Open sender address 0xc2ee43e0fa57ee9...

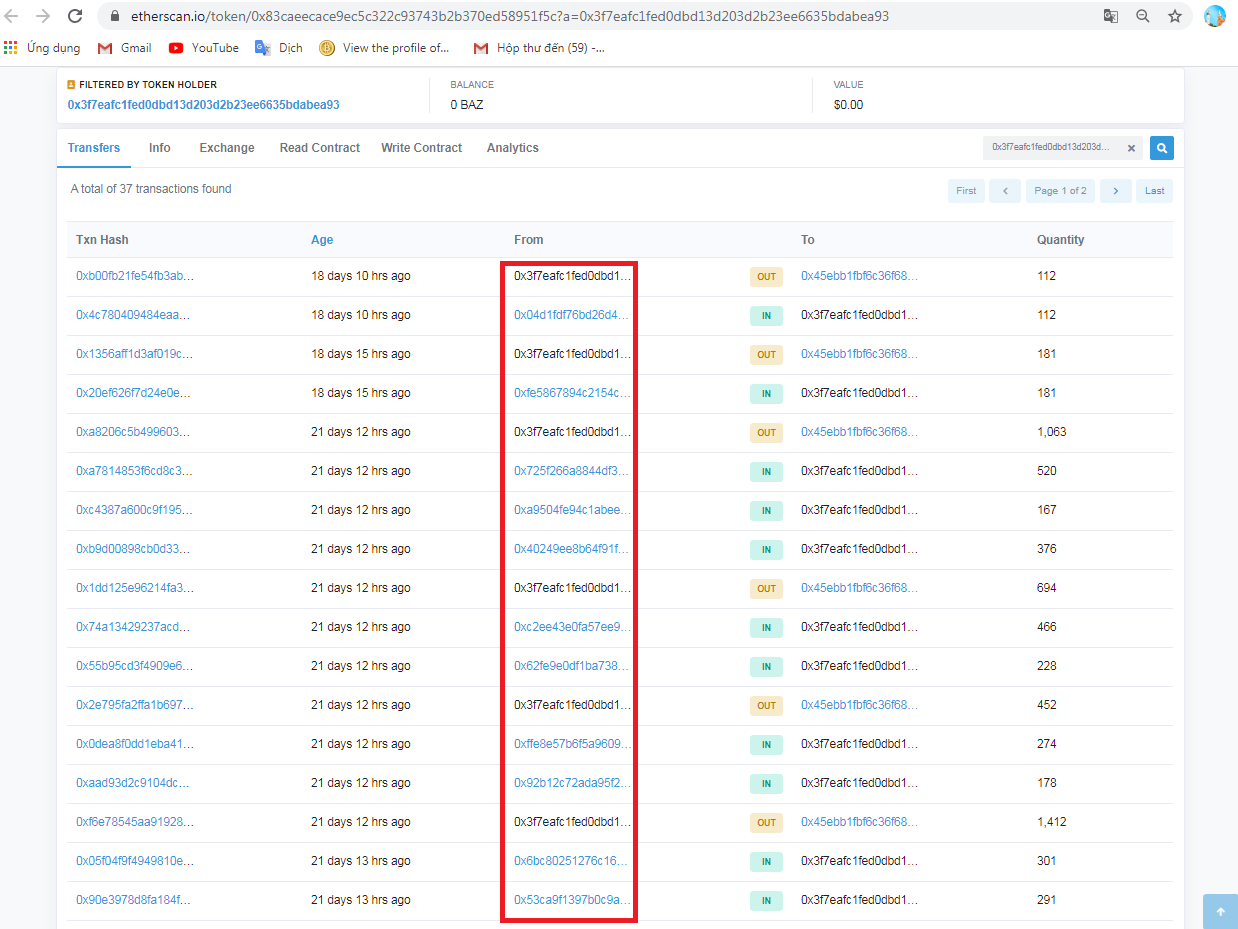[x=573, y=627]
